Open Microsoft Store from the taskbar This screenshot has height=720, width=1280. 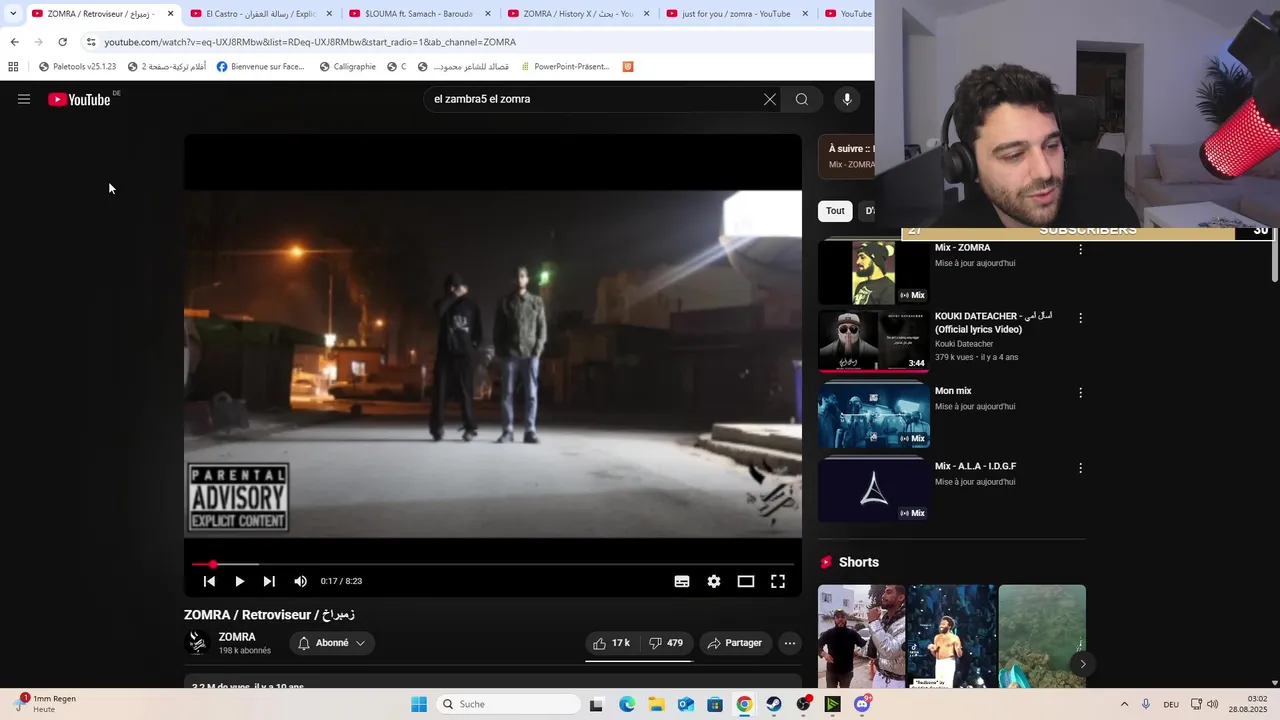point(715,704)
